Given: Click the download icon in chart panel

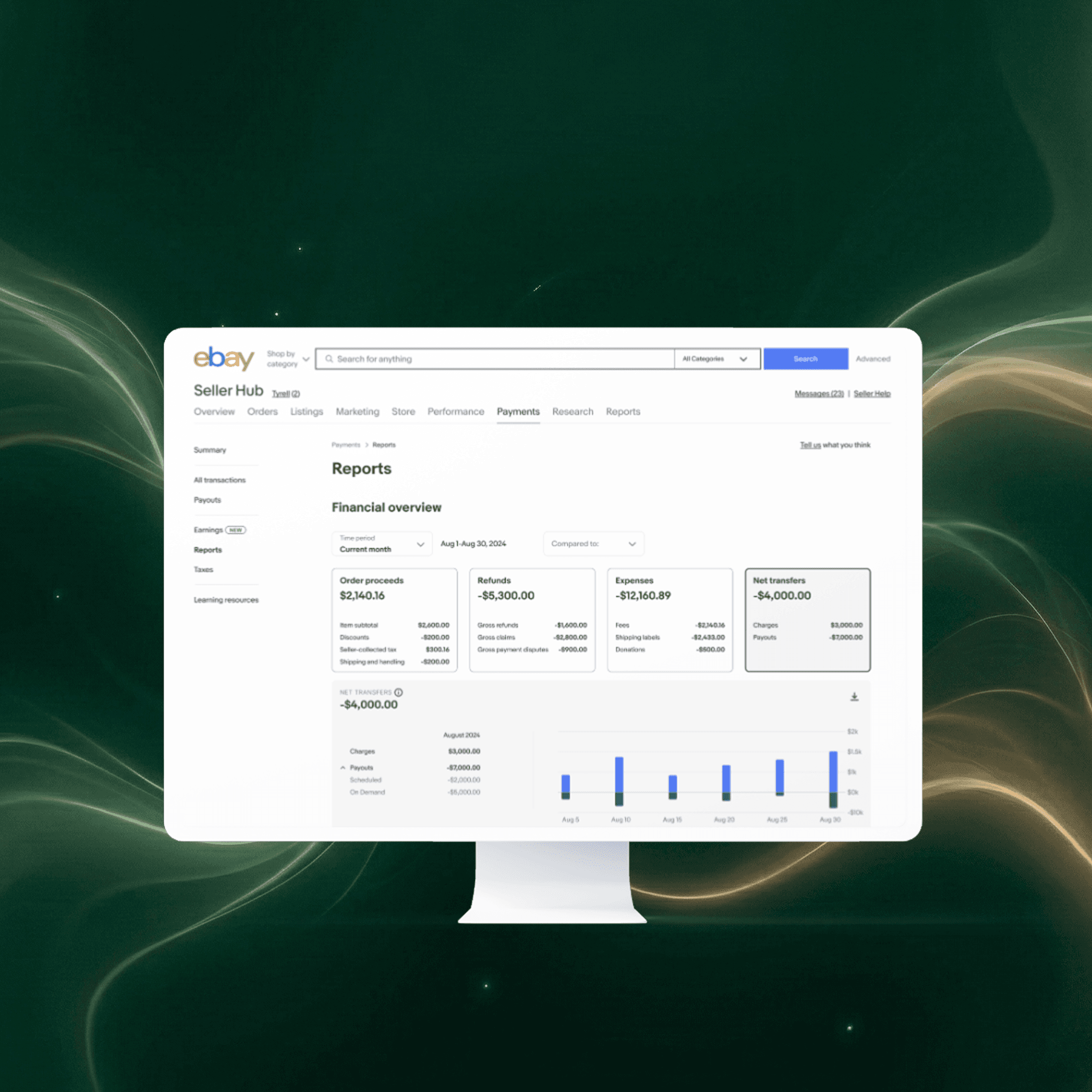Looking at the screenshot, I should [854, 696].
